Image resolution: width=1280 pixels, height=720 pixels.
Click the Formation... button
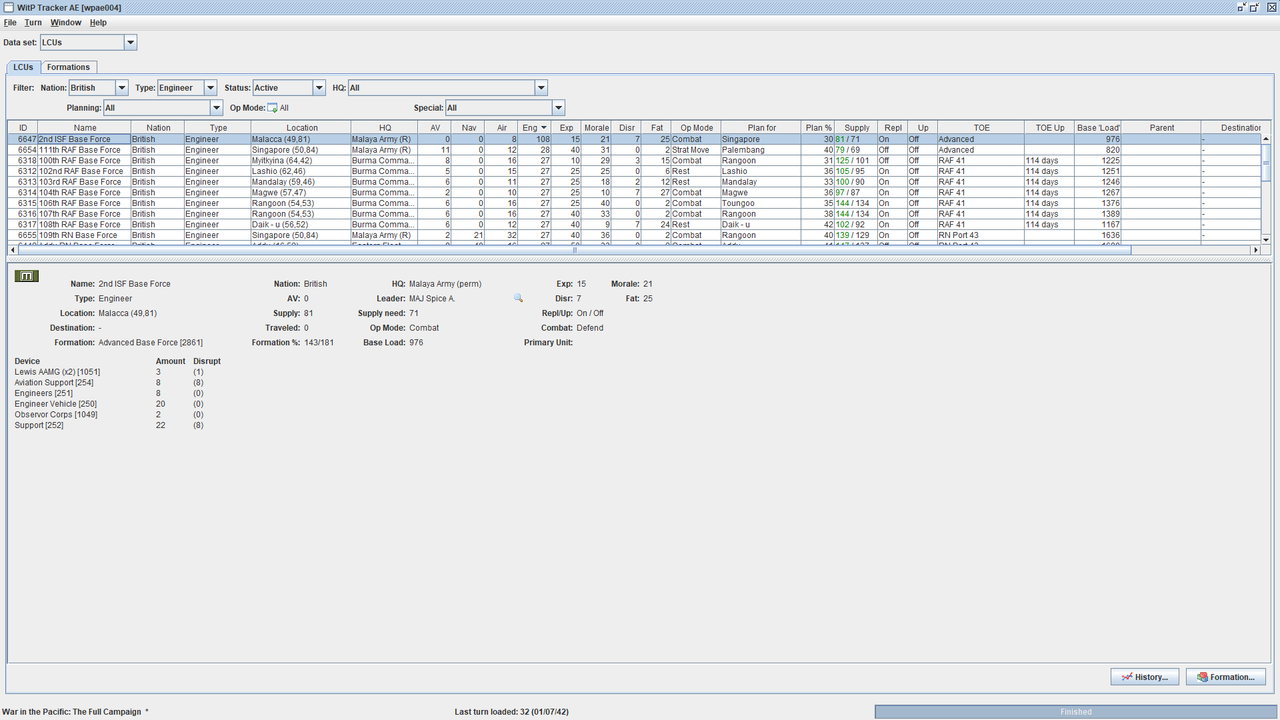1226,677
